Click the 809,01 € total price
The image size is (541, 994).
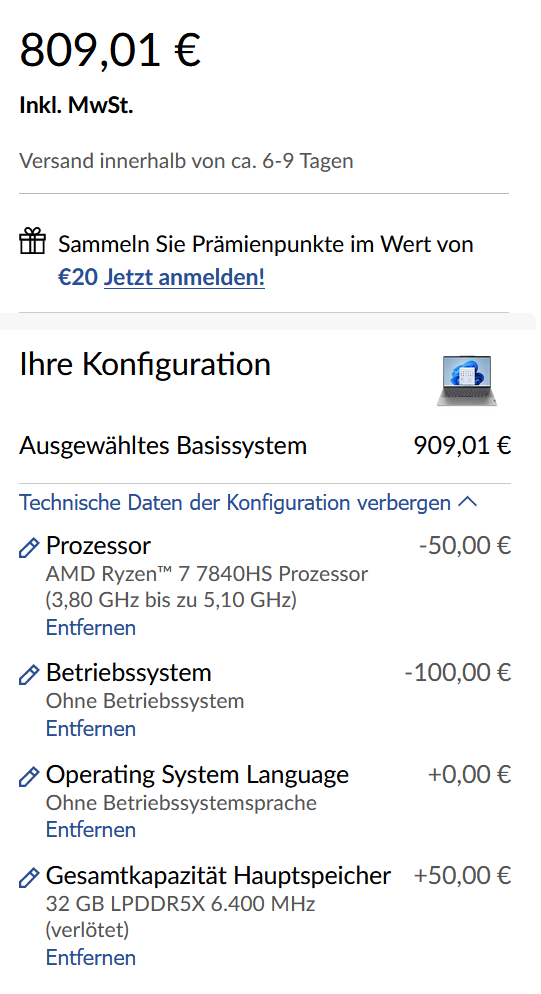(110, 49)
